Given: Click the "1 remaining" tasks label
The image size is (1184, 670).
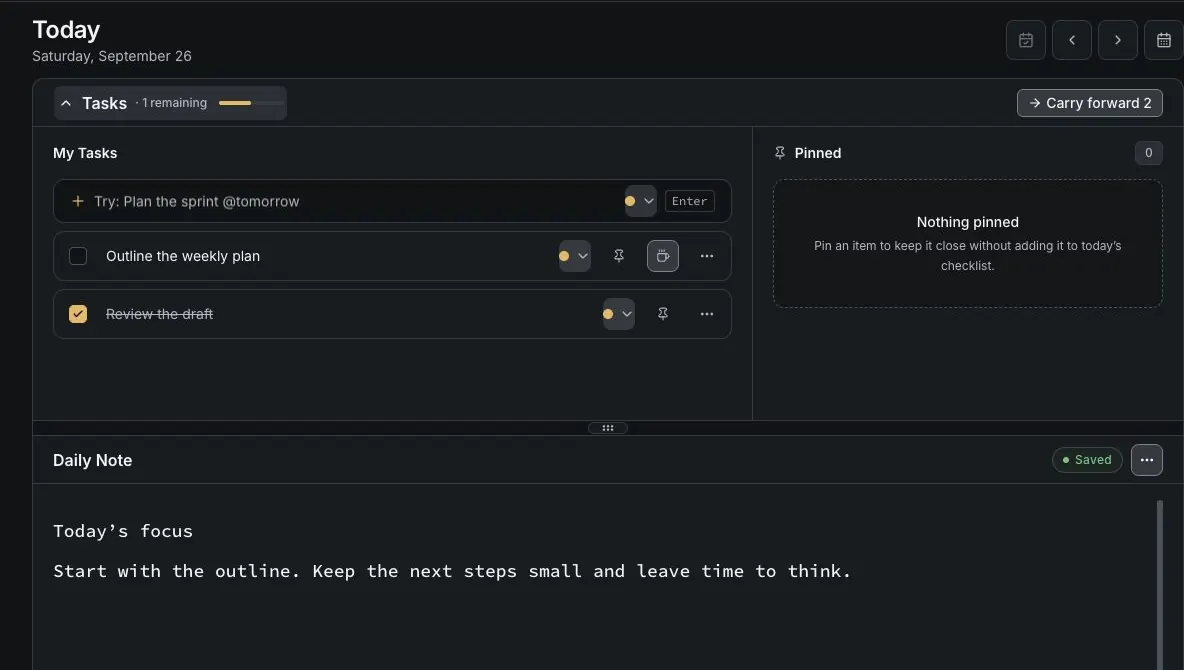Looking at the screenshot, I should pyautogui.click(x=174, y=103).
